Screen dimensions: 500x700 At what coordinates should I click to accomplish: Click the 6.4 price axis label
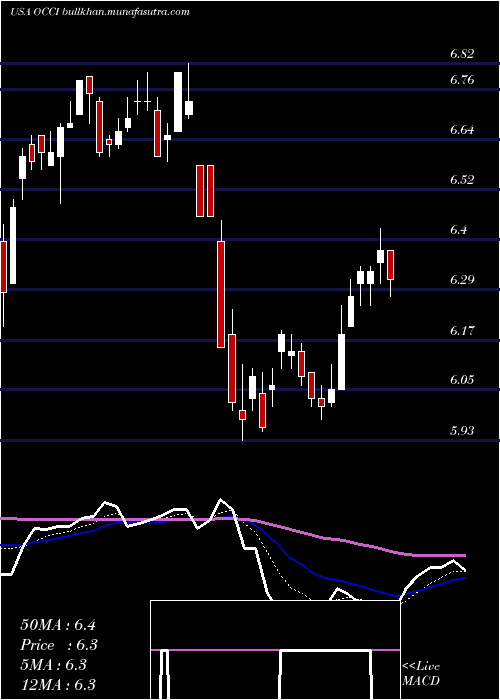(458, 230)
